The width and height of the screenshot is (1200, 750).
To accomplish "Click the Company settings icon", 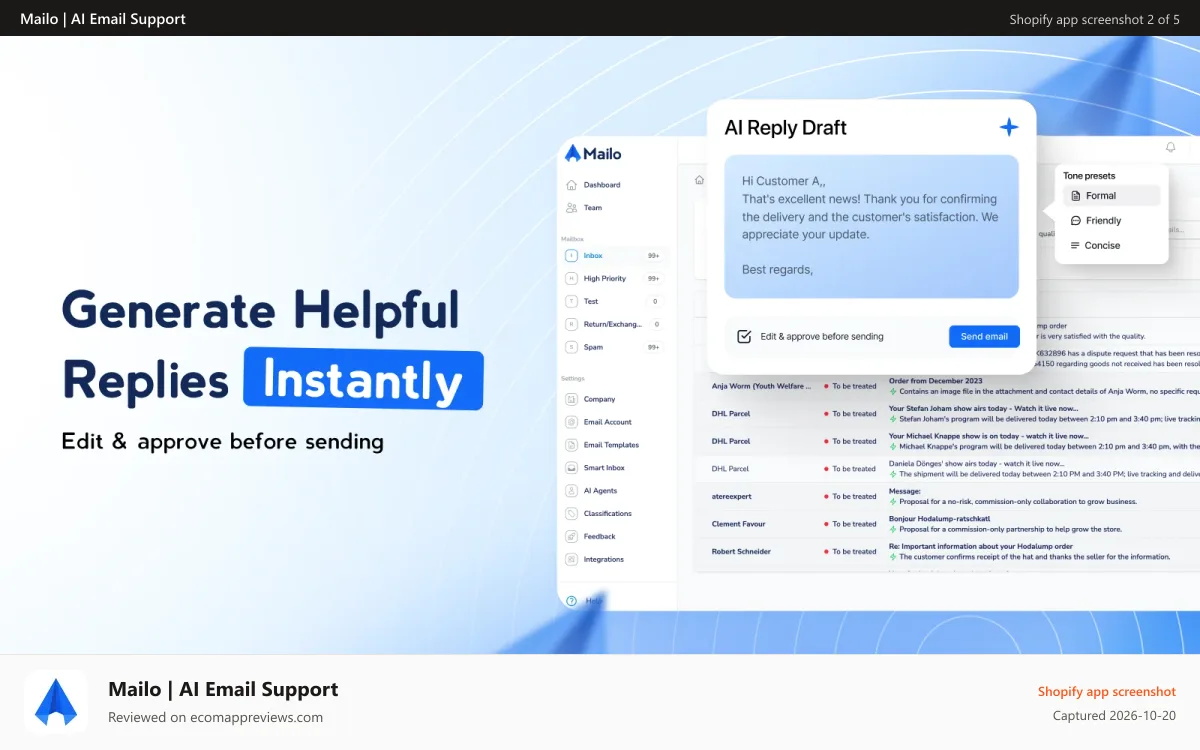I will (x=571, y=399).
